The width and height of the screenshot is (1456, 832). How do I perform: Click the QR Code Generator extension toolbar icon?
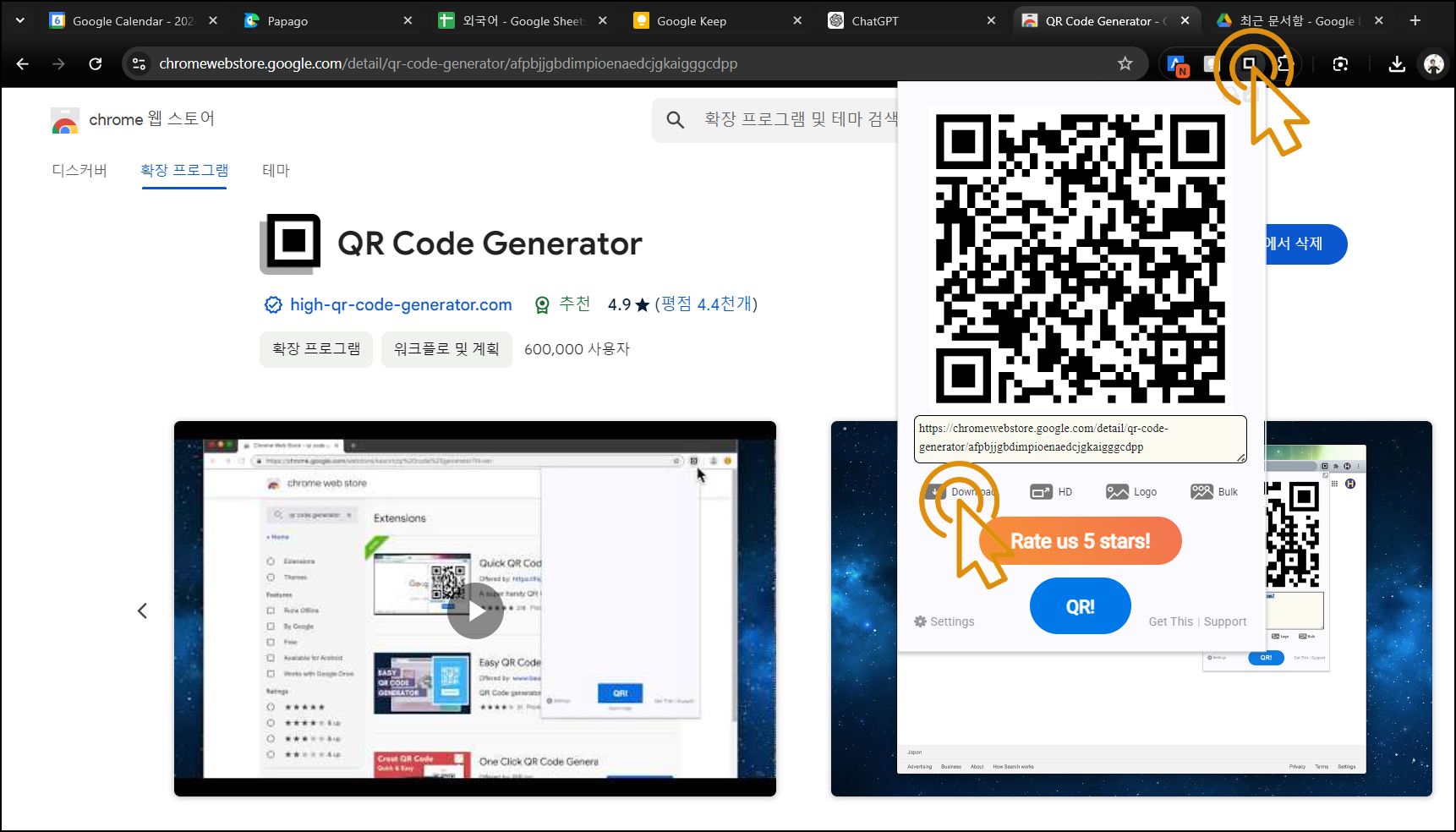coord(1248,63)
